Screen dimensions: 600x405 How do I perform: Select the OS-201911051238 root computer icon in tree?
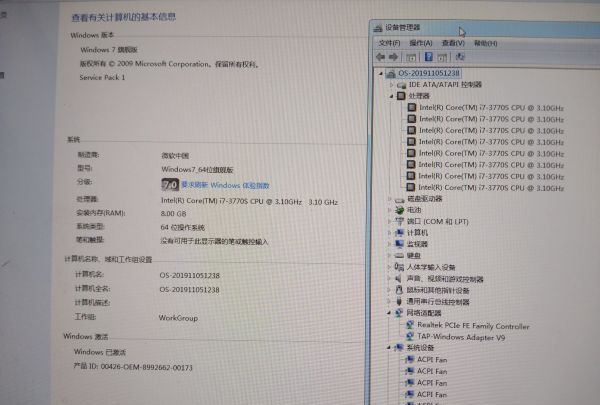click(391, 73)
